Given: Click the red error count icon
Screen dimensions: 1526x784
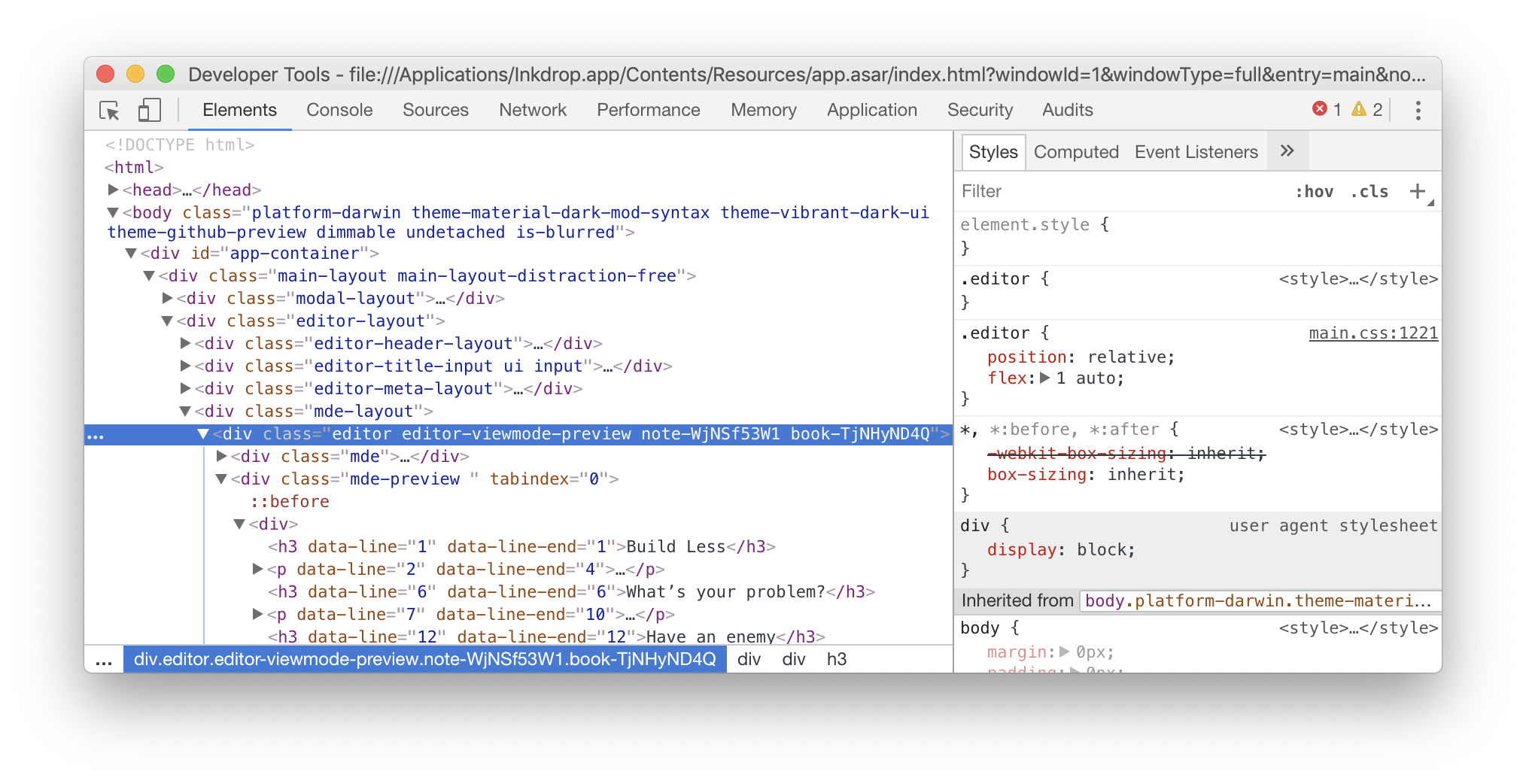Looking at the screenshot, I should coord(1319,109).
